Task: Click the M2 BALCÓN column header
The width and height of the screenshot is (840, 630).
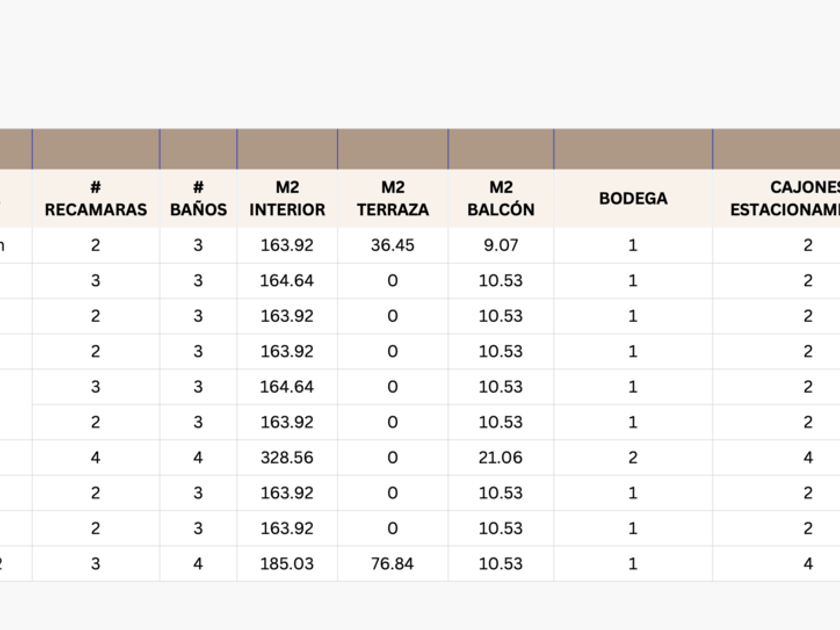Action: (500, 198)
